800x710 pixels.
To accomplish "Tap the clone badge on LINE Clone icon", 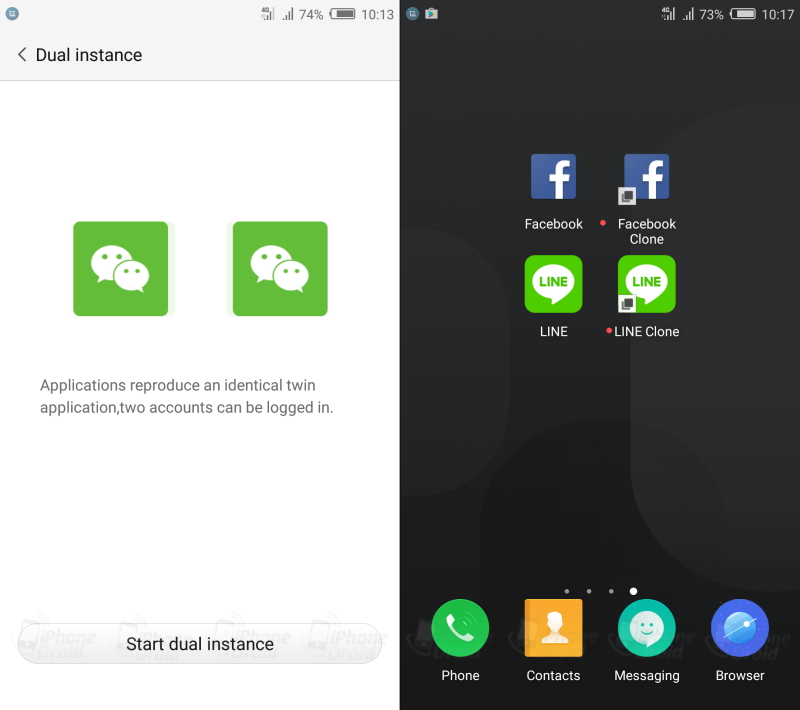I will click(627, 303).
